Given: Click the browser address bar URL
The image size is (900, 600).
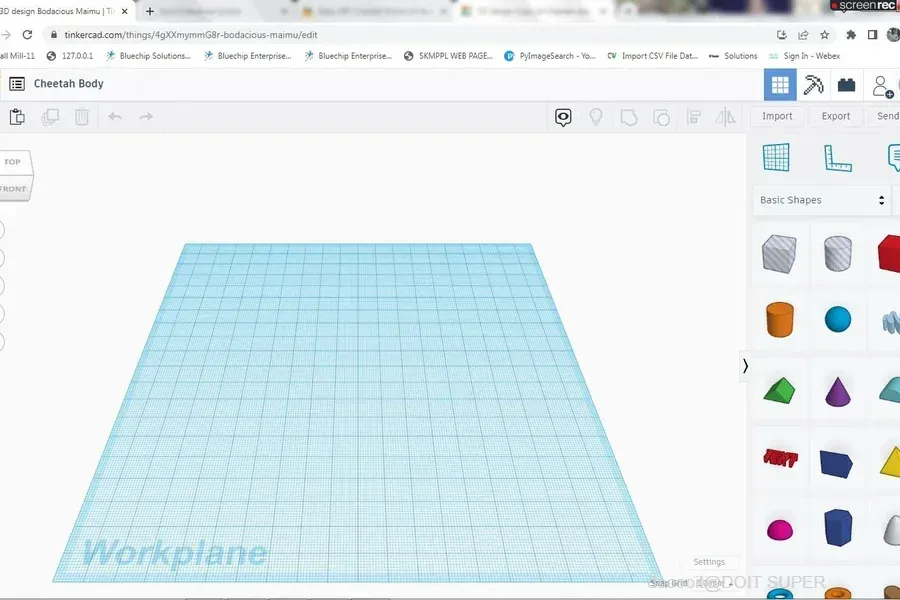Looking at the screenshot, I should click(x=191, y=35).
